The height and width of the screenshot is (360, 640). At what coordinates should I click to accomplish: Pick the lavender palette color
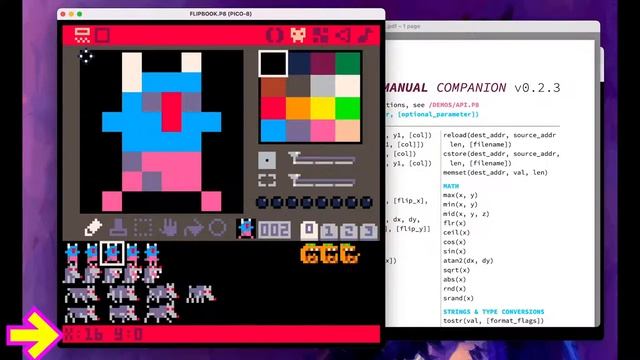click(298, 131)
